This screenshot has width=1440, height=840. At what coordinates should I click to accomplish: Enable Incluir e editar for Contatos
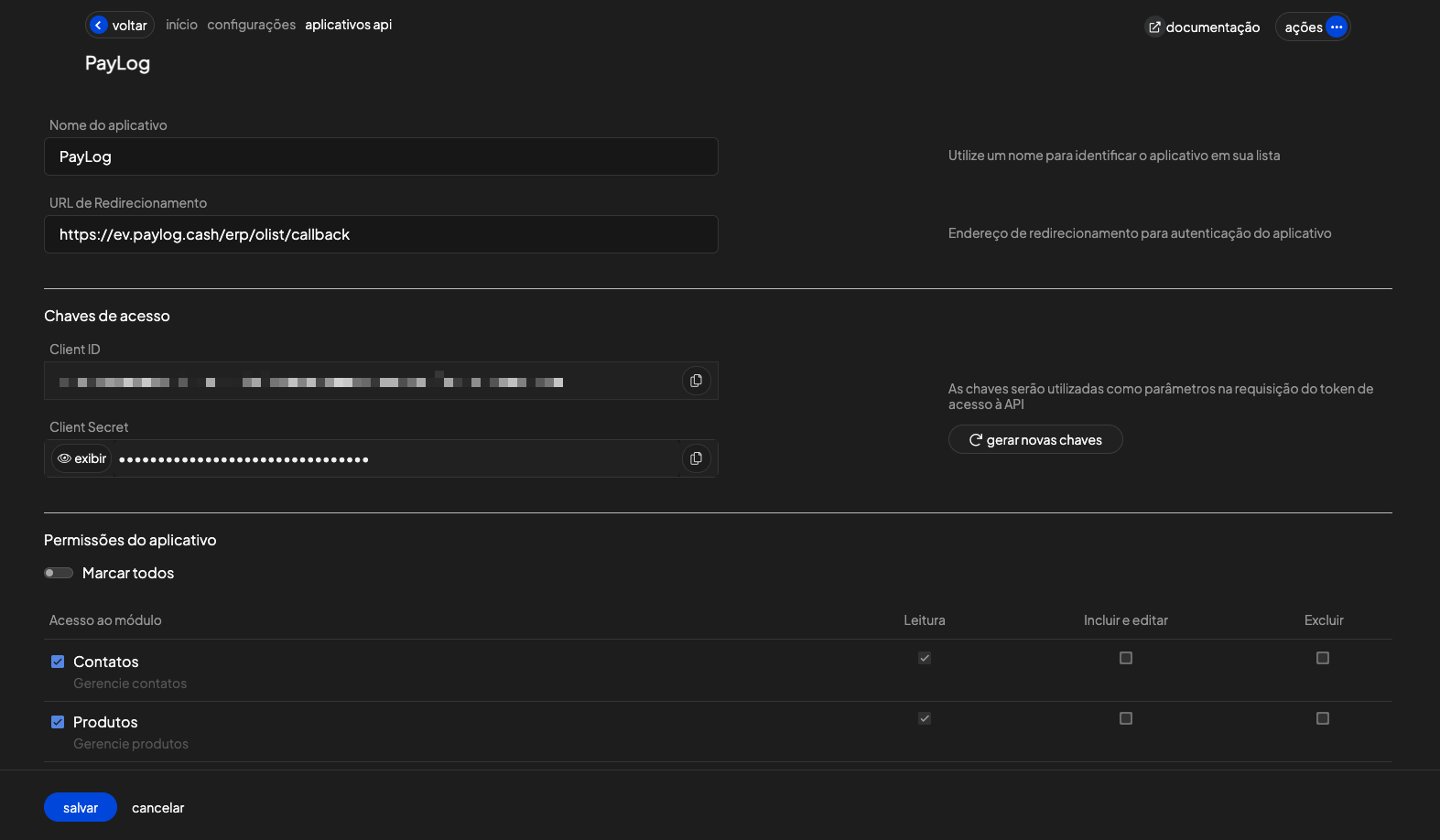tap(1126, 658)
